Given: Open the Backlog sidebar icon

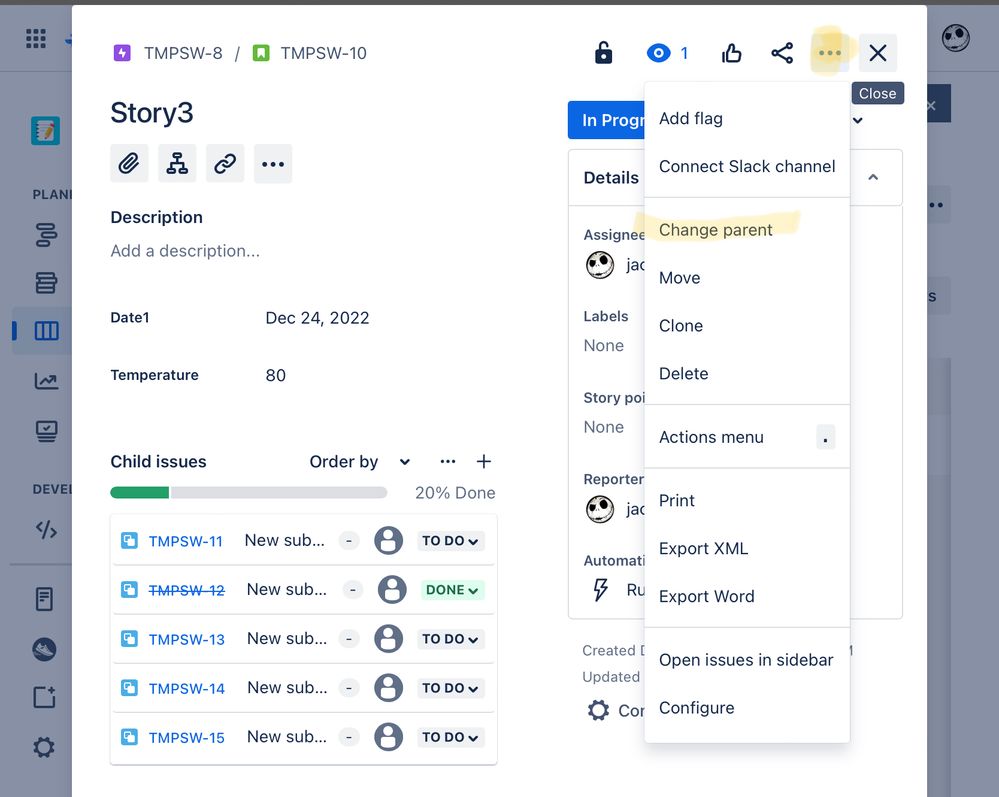Looking at the screenshot, I should tap(46, 282).
